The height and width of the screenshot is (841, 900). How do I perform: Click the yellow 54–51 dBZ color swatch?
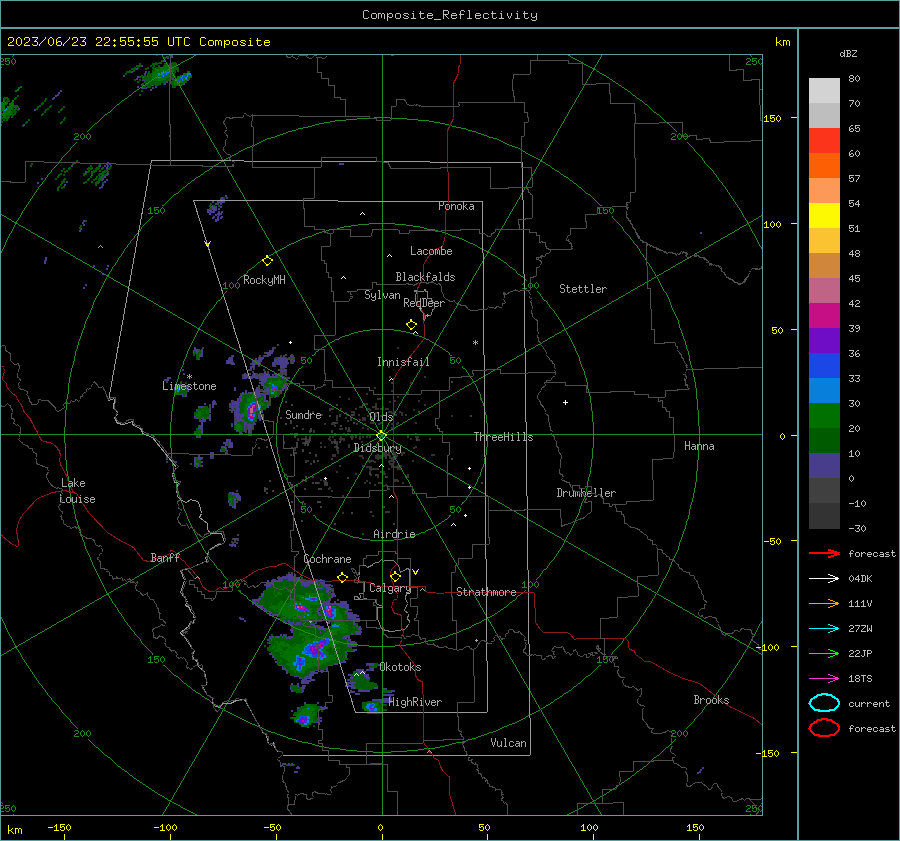coord(824,215)
